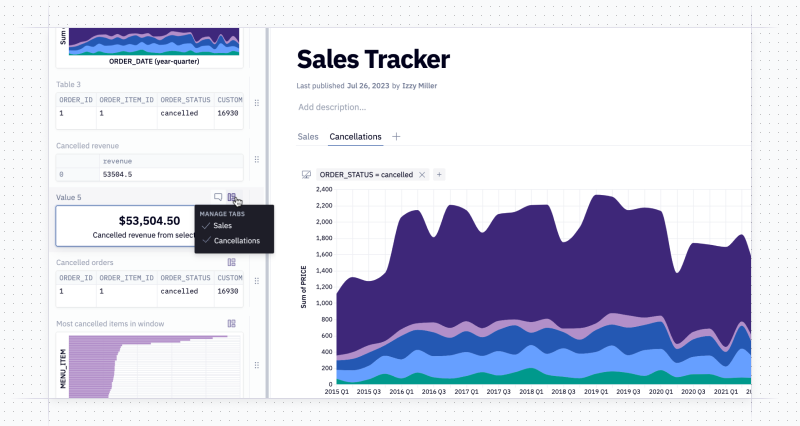Viewport: 800px width, 426px height.
Task: Remove the ORDER_STATUS = cancelled filter
Action: (422, 174)
